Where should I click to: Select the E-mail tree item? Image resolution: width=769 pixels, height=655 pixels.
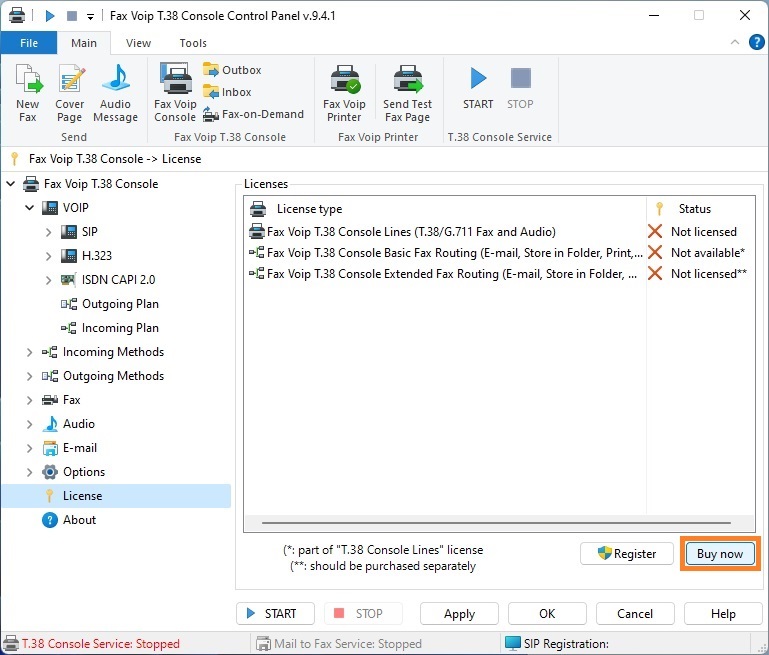click(70, 448)
